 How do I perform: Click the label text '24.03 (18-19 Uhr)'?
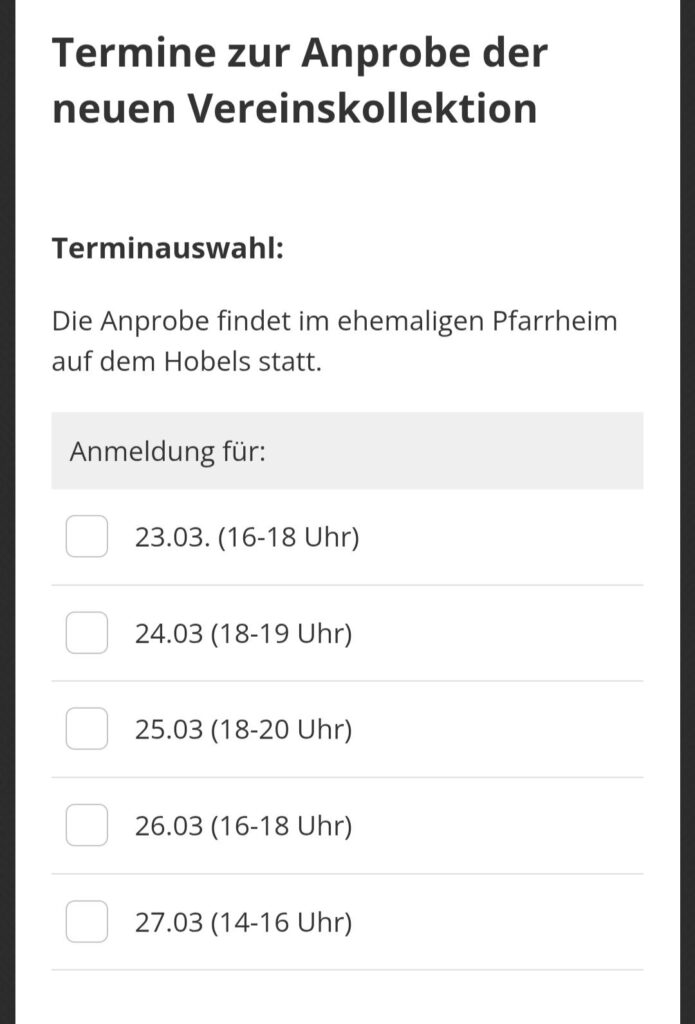point(243,633)
